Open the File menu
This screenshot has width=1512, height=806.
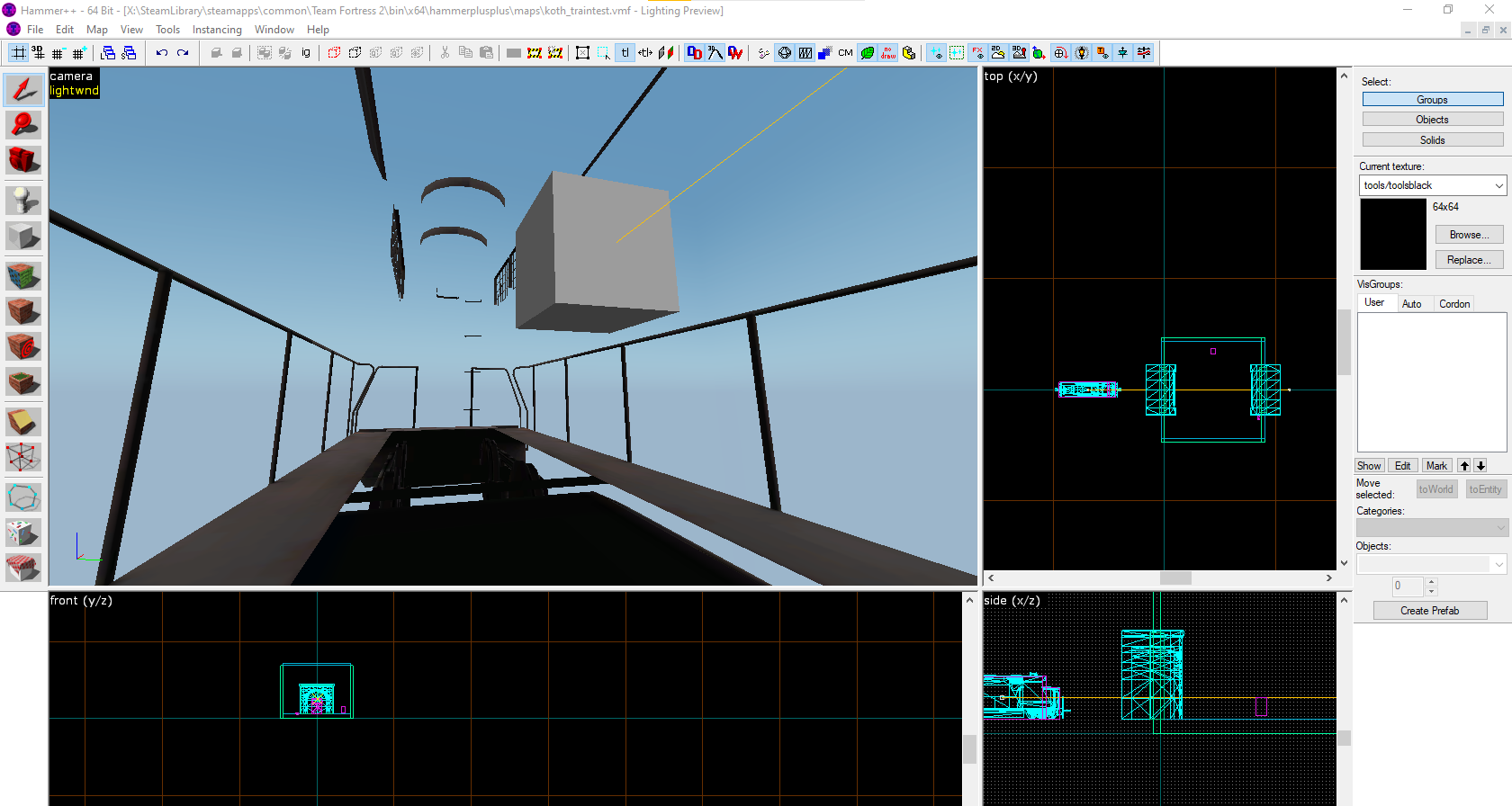[35, 30]
